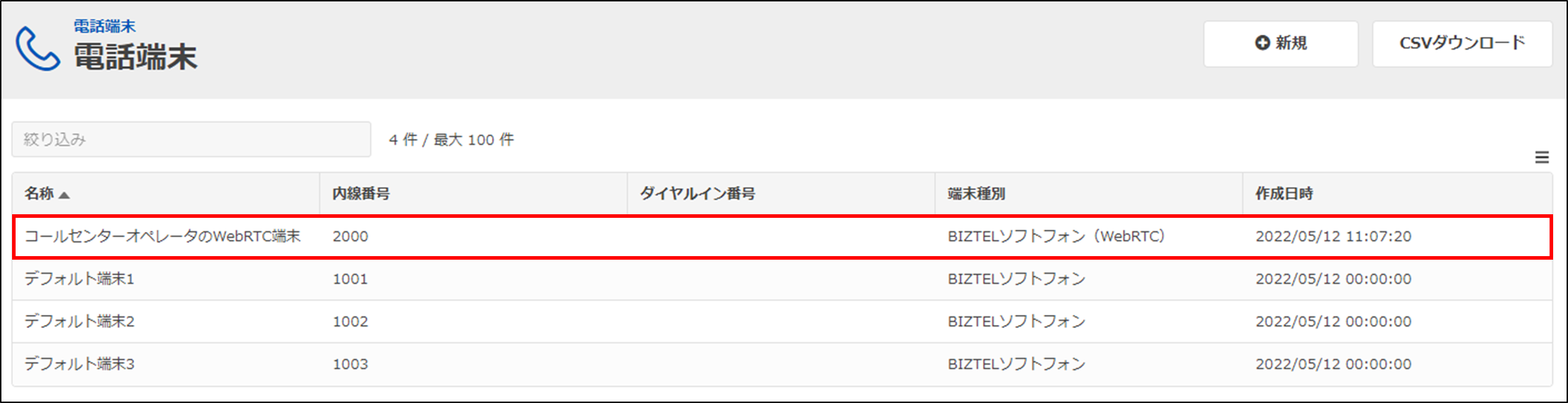Click the 電話端末 breadcrumb link
Image resolution: width=1568 pixels, height=403 pixels.
tap(104, 26)
